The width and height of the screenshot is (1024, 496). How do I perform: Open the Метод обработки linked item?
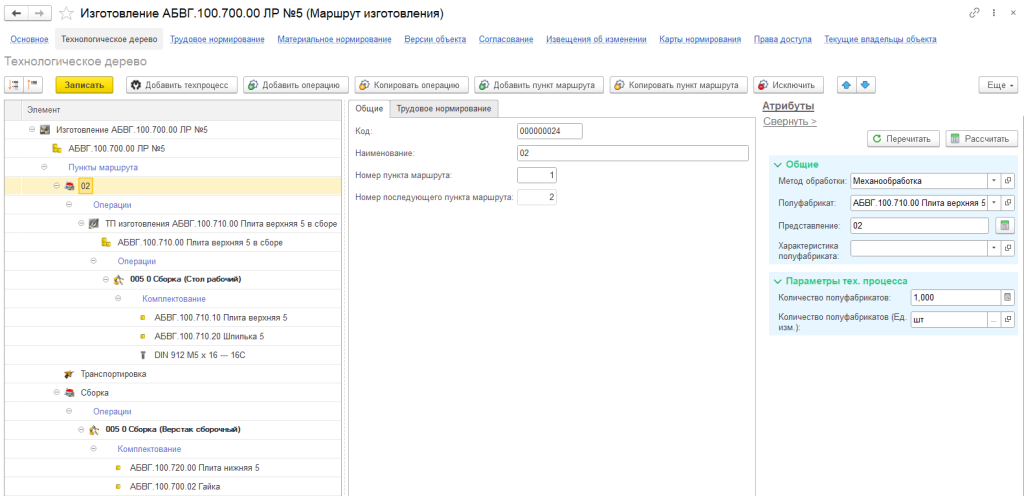(x=1008, y=181)
